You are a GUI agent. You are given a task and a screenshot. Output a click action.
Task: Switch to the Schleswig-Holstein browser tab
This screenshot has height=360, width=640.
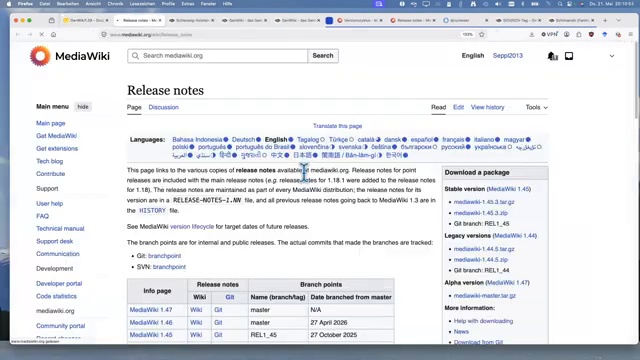(192, 20)
